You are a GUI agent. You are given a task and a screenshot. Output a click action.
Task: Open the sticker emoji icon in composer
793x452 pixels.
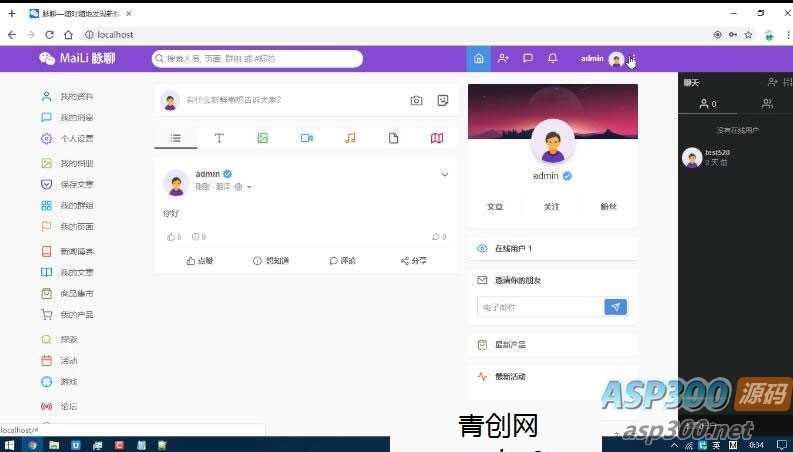pyautogui.click(x=443, y=100)
